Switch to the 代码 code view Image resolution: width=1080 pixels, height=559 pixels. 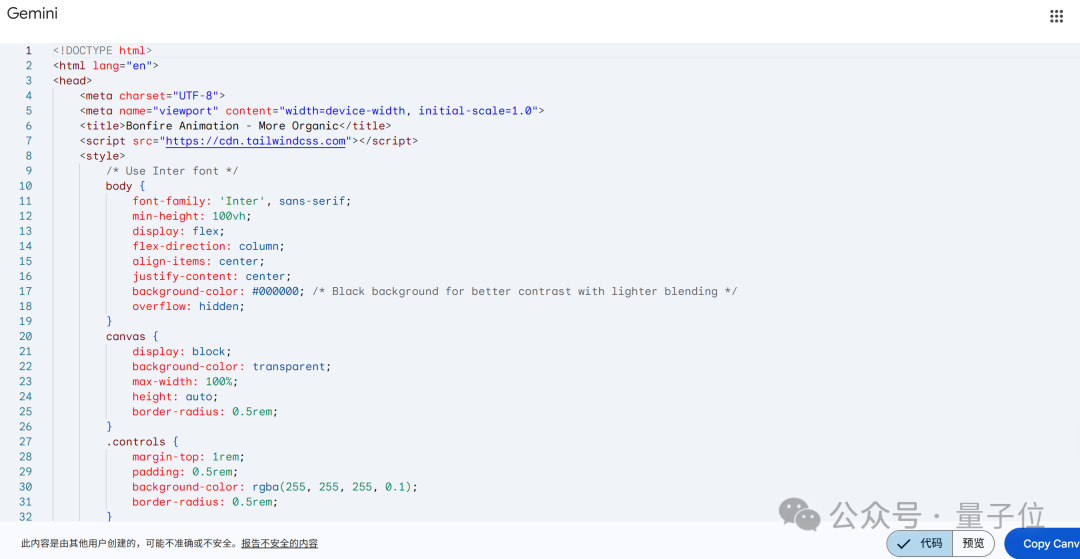(x=921, y=543)
